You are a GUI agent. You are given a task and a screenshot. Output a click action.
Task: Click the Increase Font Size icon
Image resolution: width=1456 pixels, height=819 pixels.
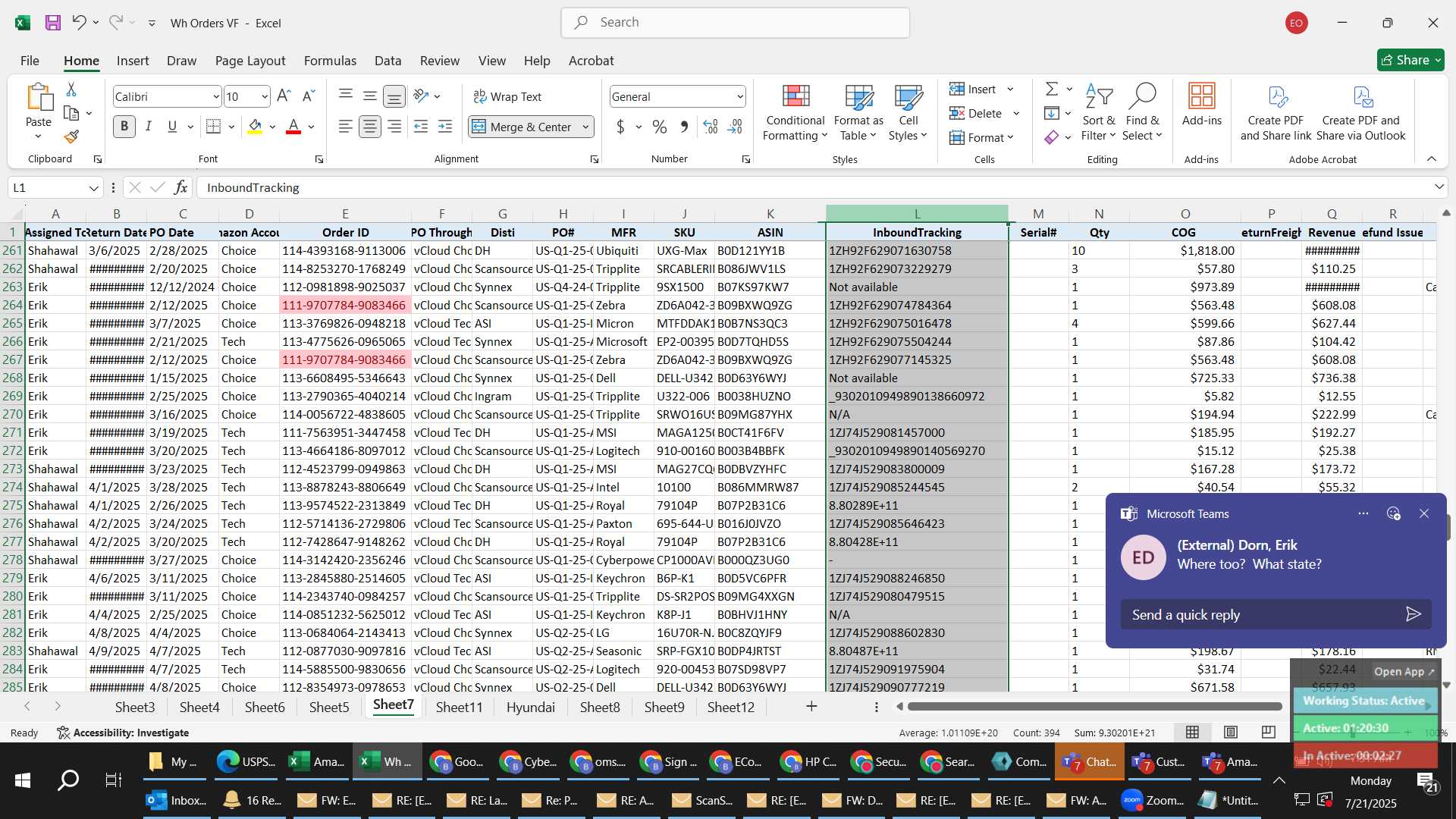[x=284, y=96]
